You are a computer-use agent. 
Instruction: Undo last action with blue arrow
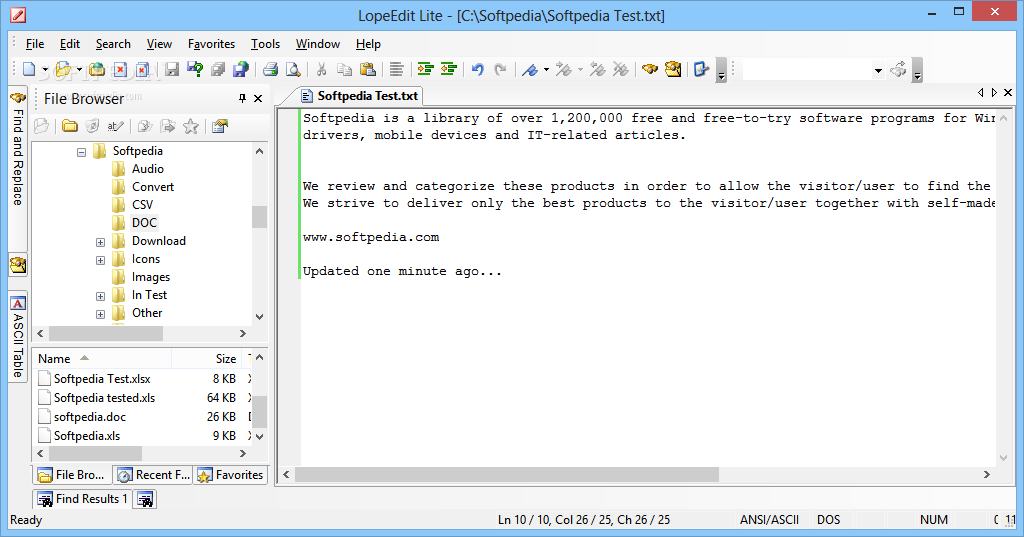pyautogui.click(x=477, y=69)
